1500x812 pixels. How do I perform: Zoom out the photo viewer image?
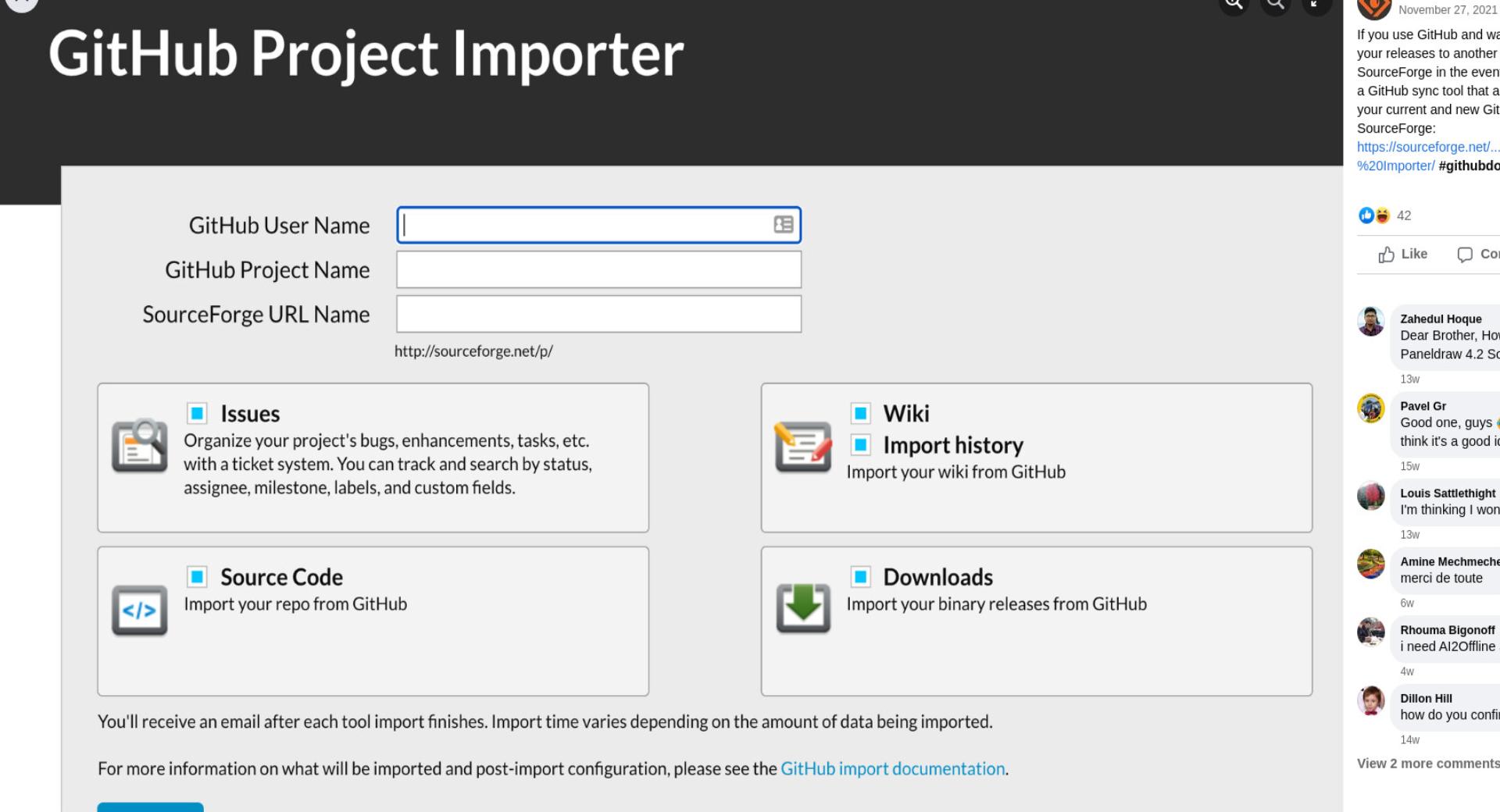tap(1276, 3)
